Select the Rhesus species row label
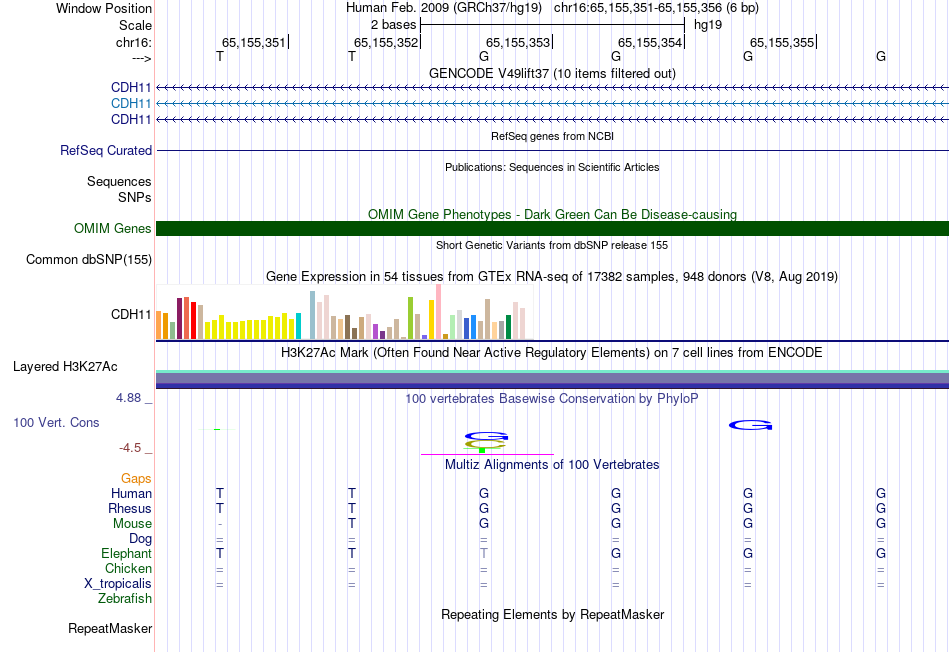 130,508
